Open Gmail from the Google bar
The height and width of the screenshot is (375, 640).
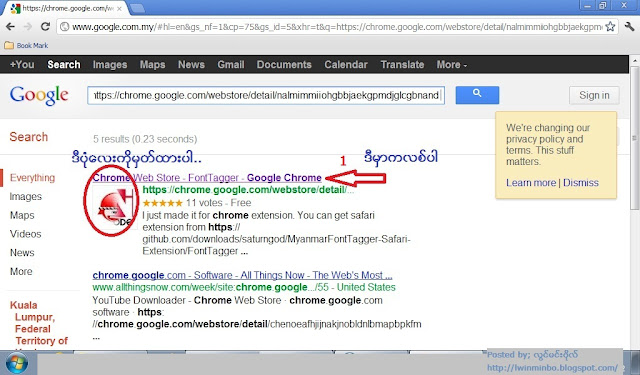[231, 64]
